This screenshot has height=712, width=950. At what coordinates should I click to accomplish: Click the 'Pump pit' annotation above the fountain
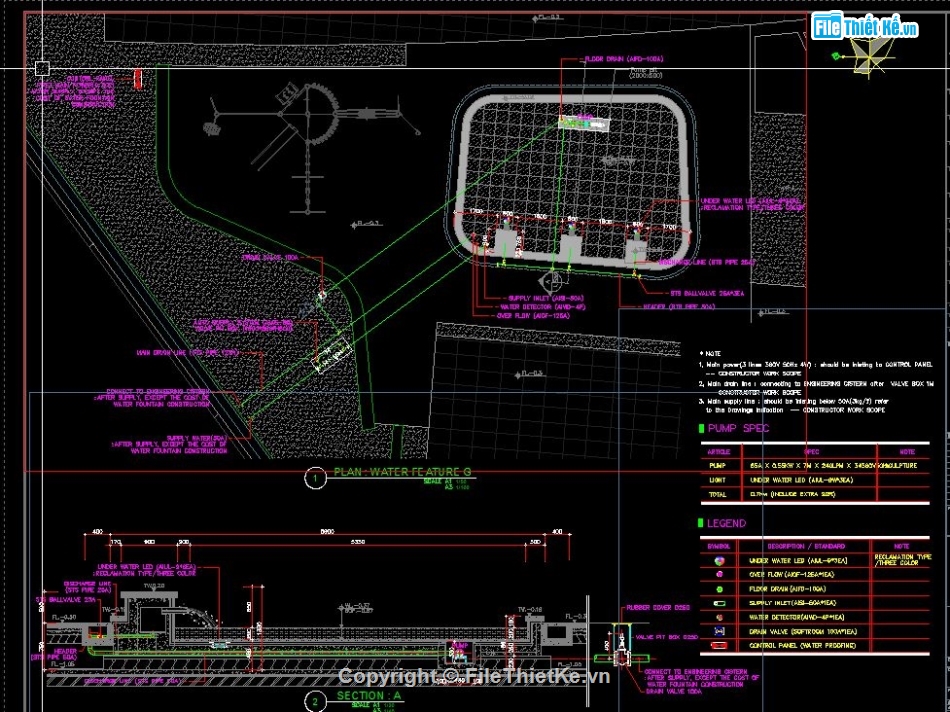click(x=644, y=73)
